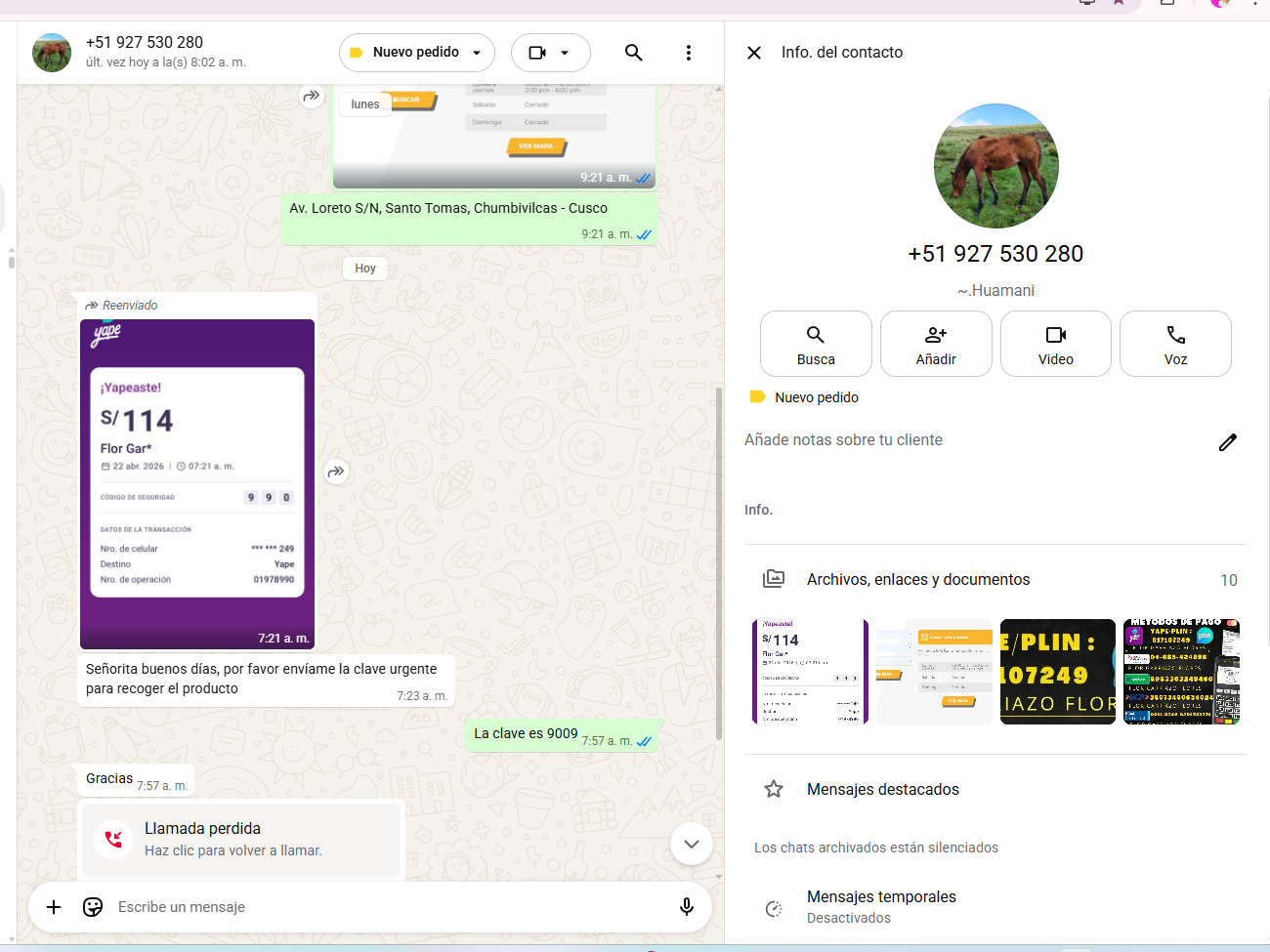Open the PLIN payment thumbnail
The width and height of the screenshot is (1270, 952).
coord(1057,672)
